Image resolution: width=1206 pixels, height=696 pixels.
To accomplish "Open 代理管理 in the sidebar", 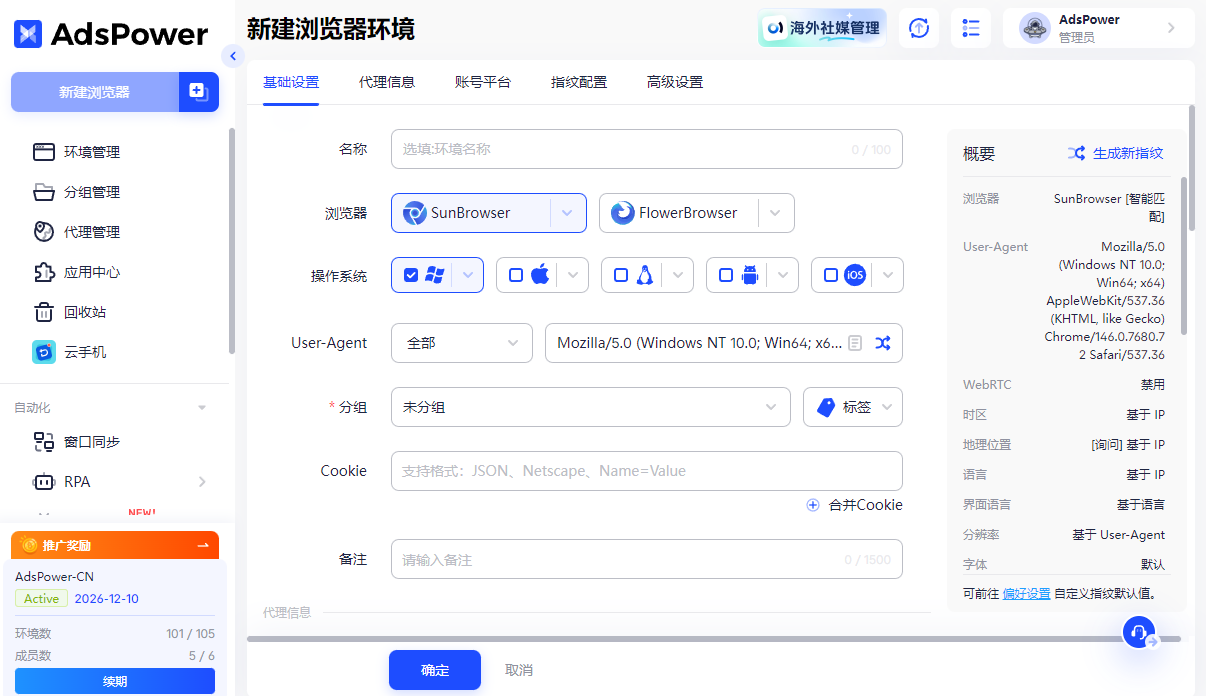I will (x=92, y=232).
